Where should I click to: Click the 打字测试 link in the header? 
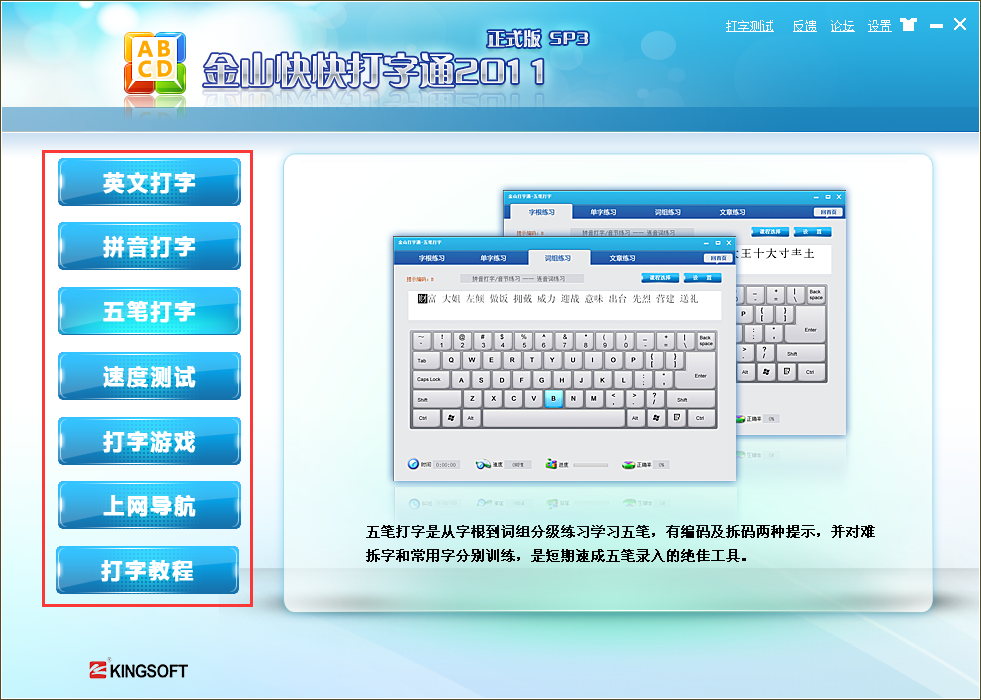pos(750,26)
